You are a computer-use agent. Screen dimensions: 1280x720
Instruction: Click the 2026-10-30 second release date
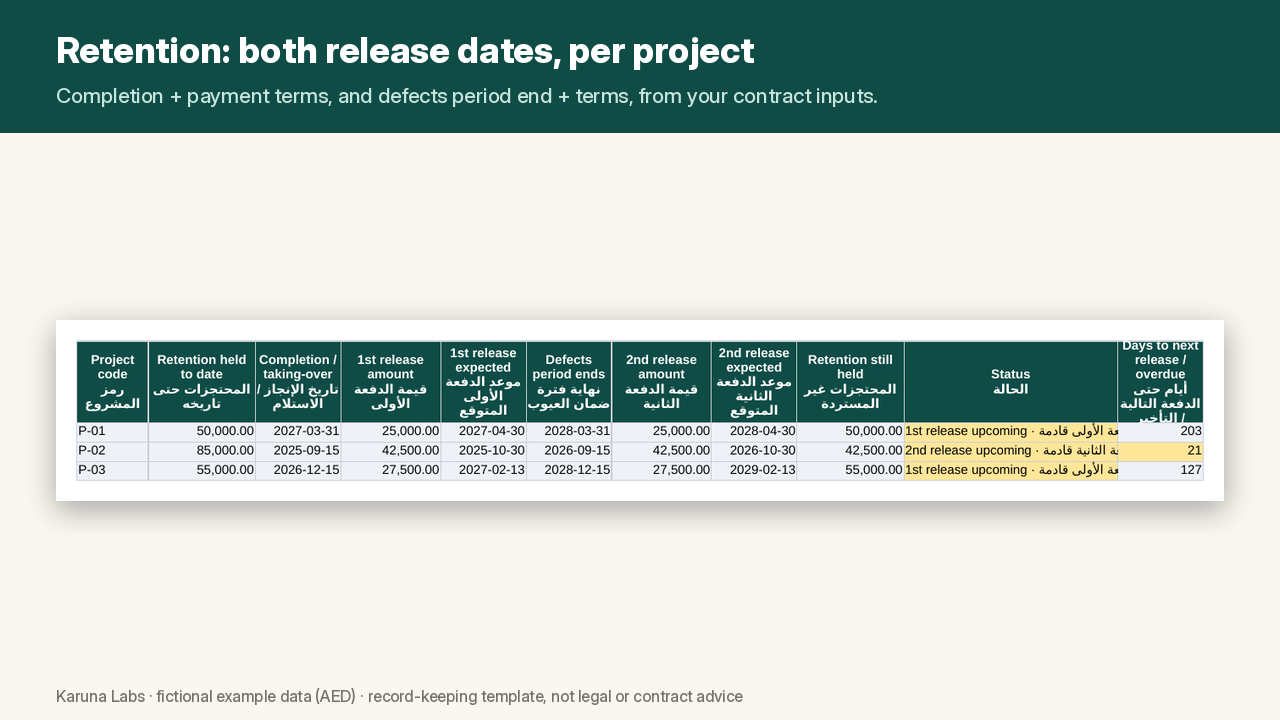[754, 451]
